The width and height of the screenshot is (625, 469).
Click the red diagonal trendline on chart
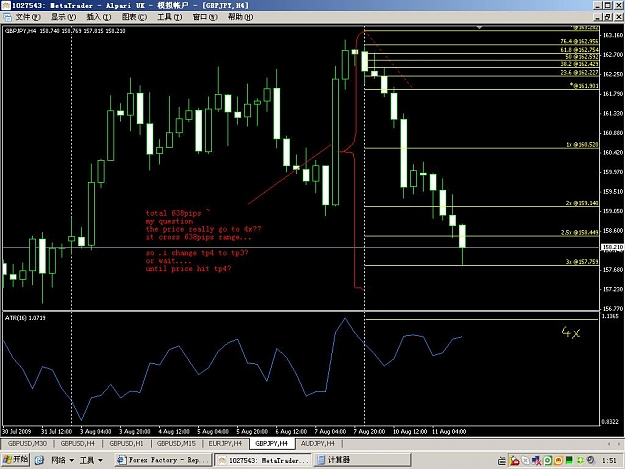(289, 175)
